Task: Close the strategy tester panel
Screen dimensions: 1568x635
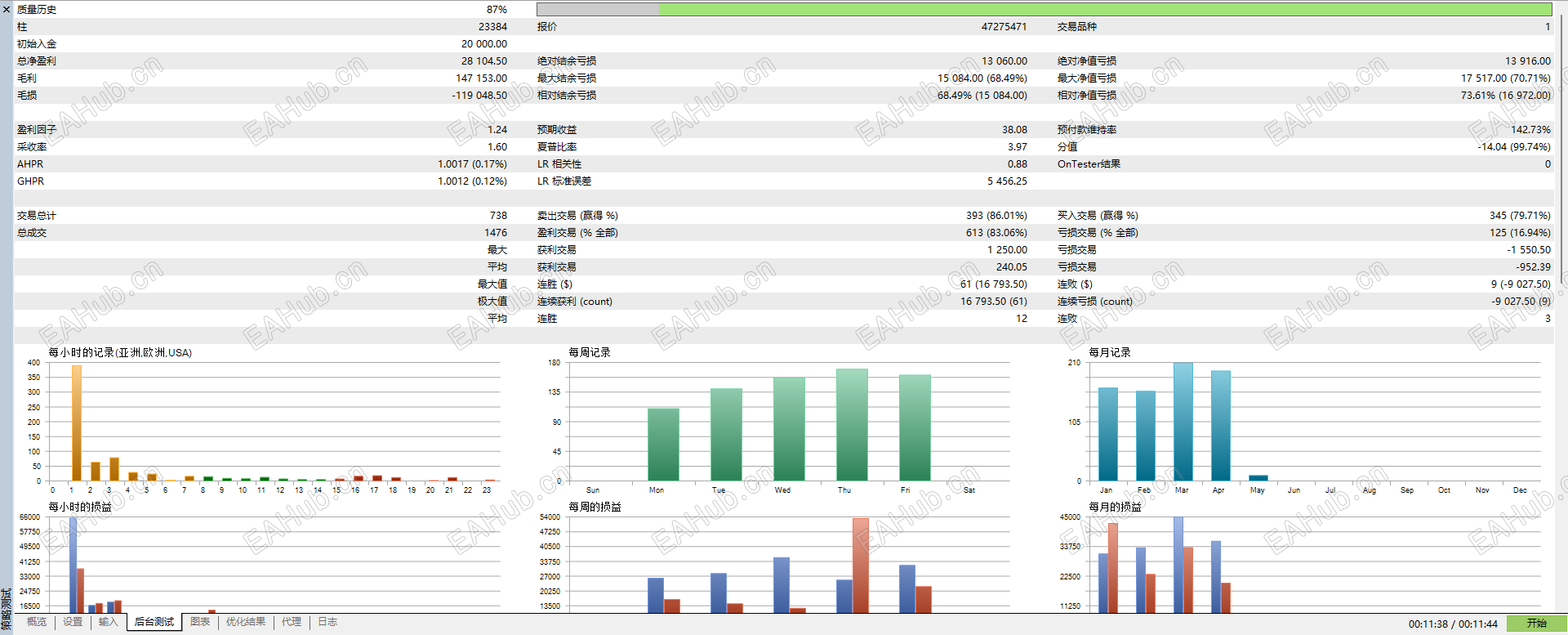Action: pos(7,9)
